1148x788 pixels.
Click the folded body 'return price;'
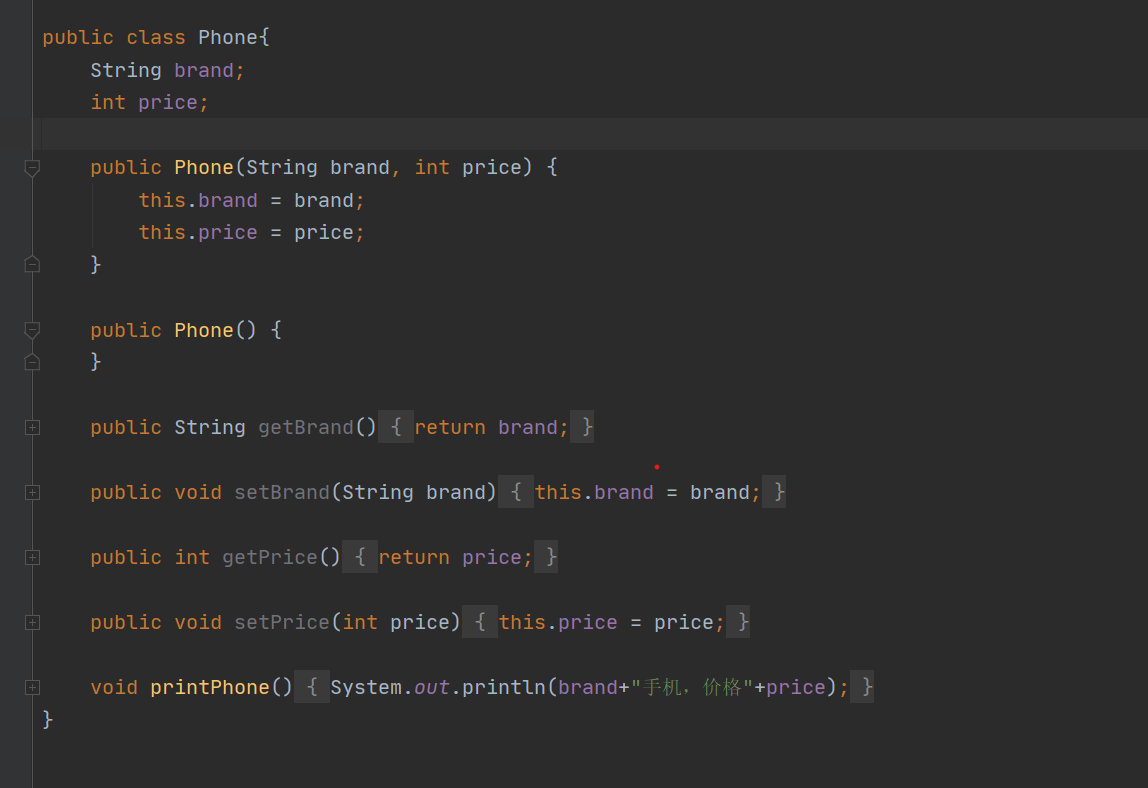[455, 557]
